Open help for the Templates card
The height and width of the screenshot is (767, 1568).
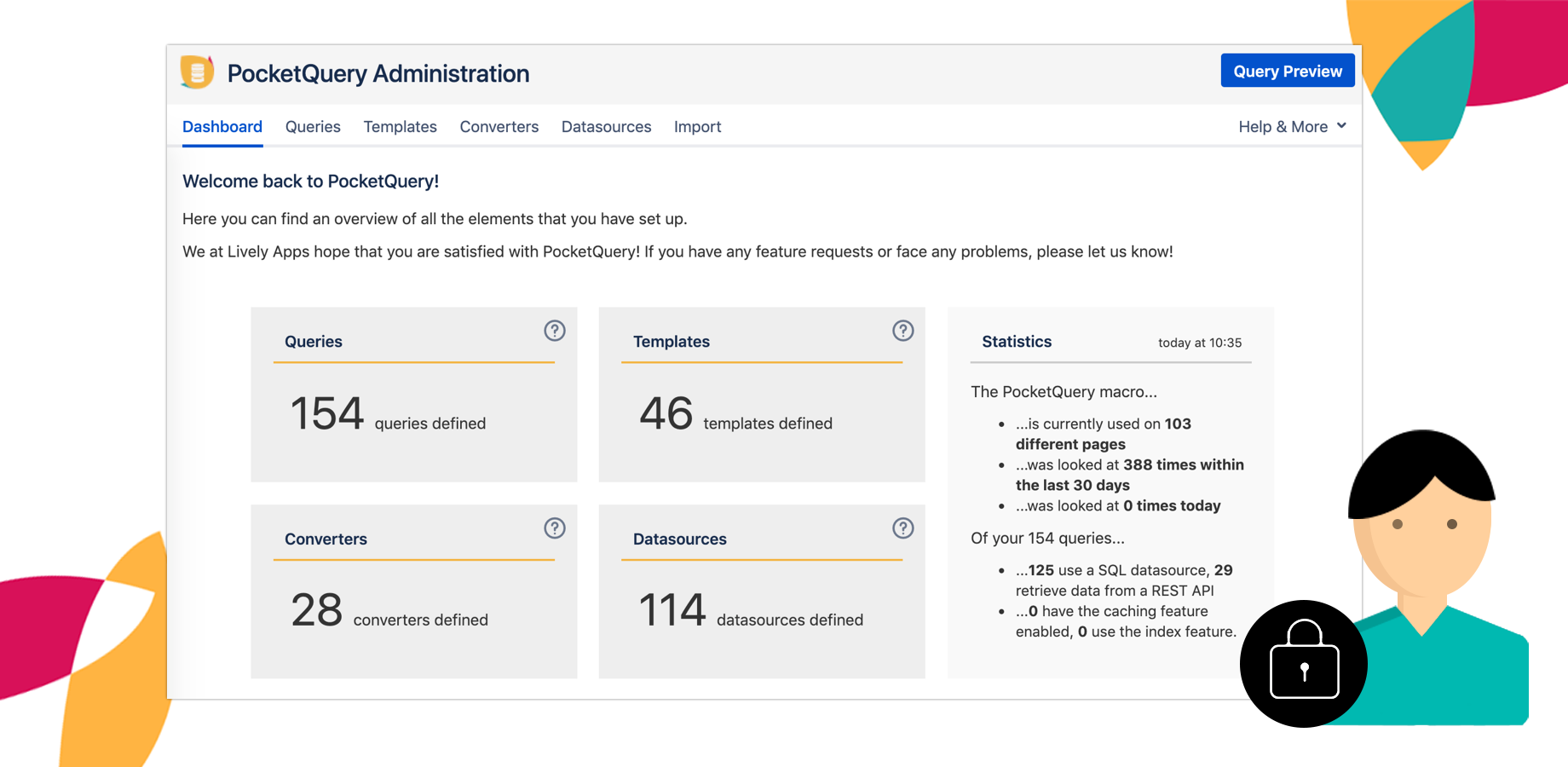click(903, 331)
